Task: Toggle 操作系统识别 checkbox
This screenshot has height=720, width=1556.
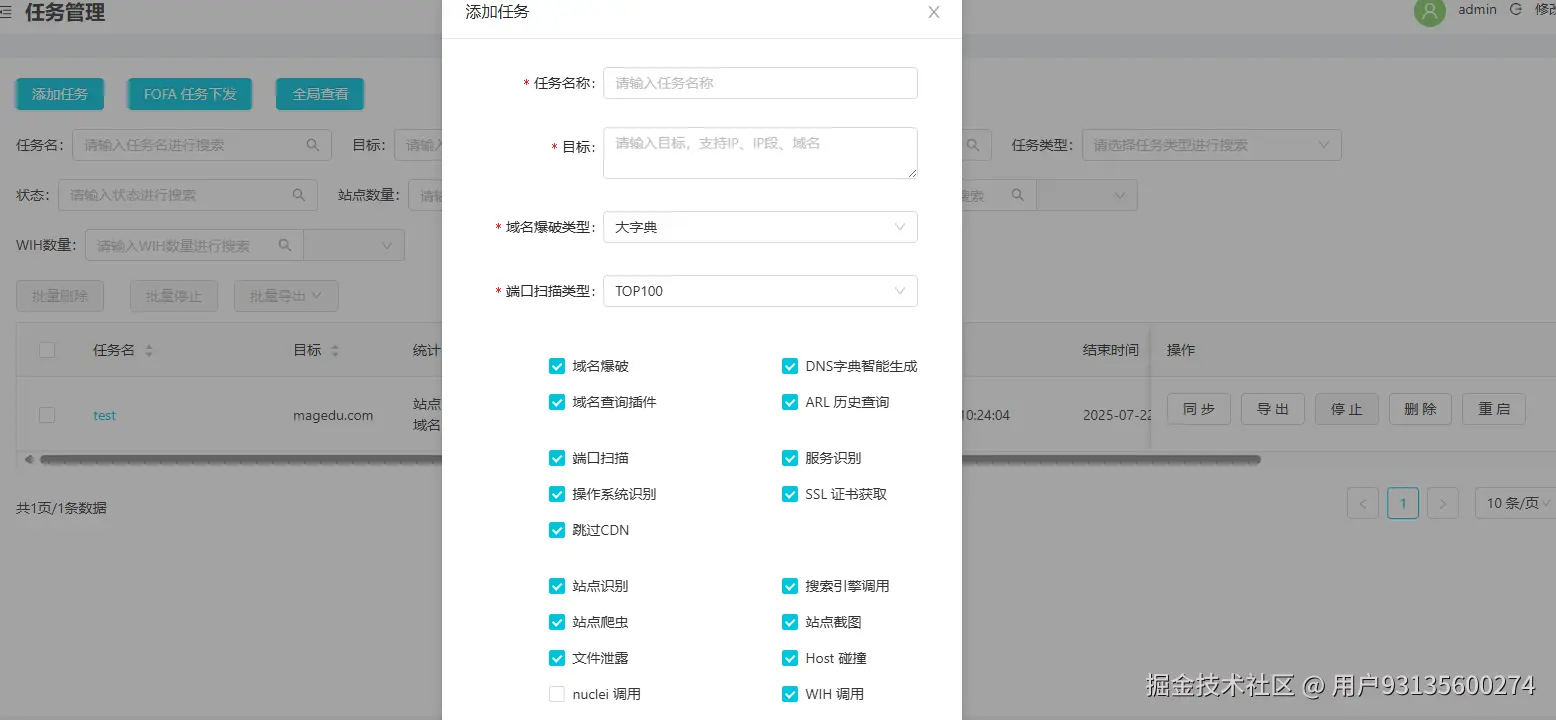Action: pyautogui.click(x=557, y=494)
